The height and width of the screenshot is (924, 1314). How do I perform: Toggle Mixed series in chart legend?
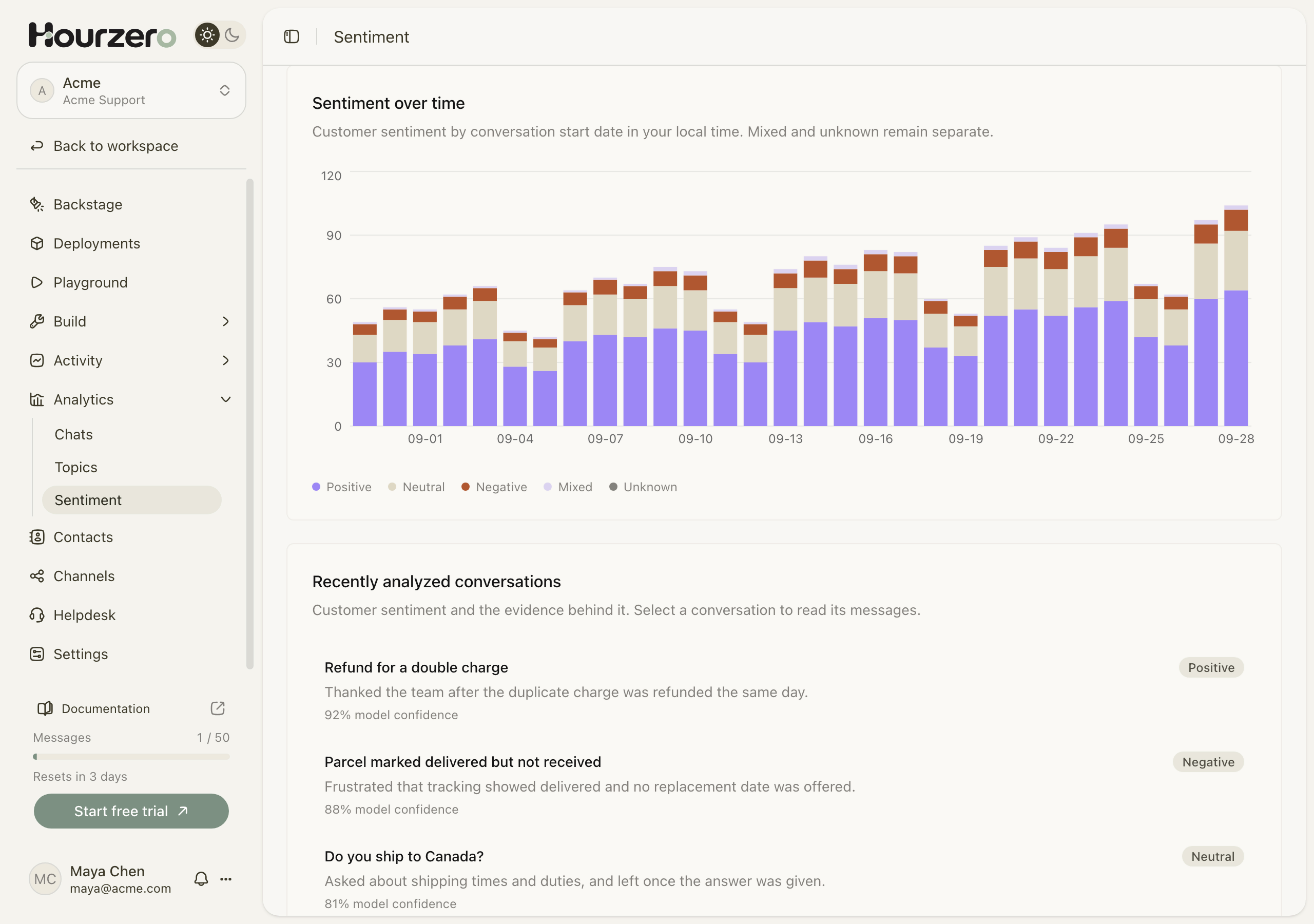tap(568, 487)
